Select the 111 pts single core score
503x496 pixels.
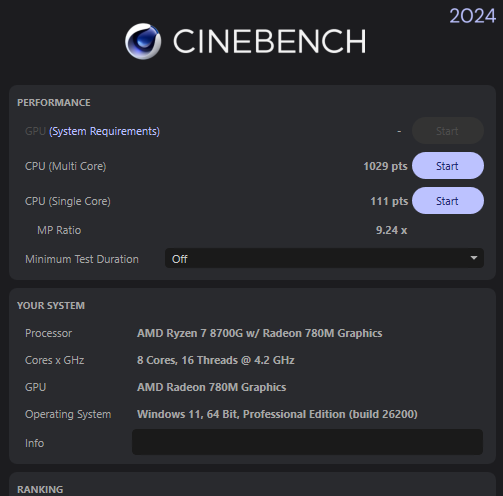tap(389, 201)
